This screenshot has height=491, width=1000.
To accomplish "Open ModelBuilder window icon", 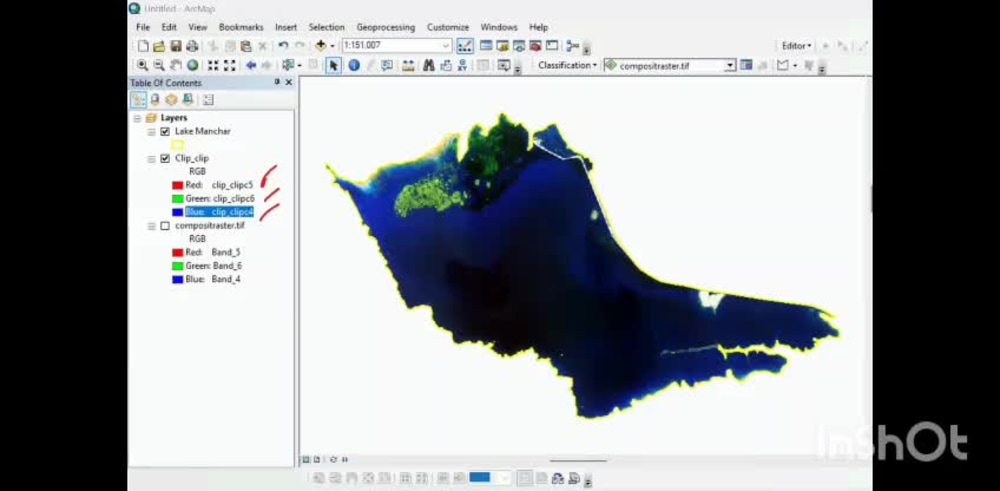I will point(572,46).
